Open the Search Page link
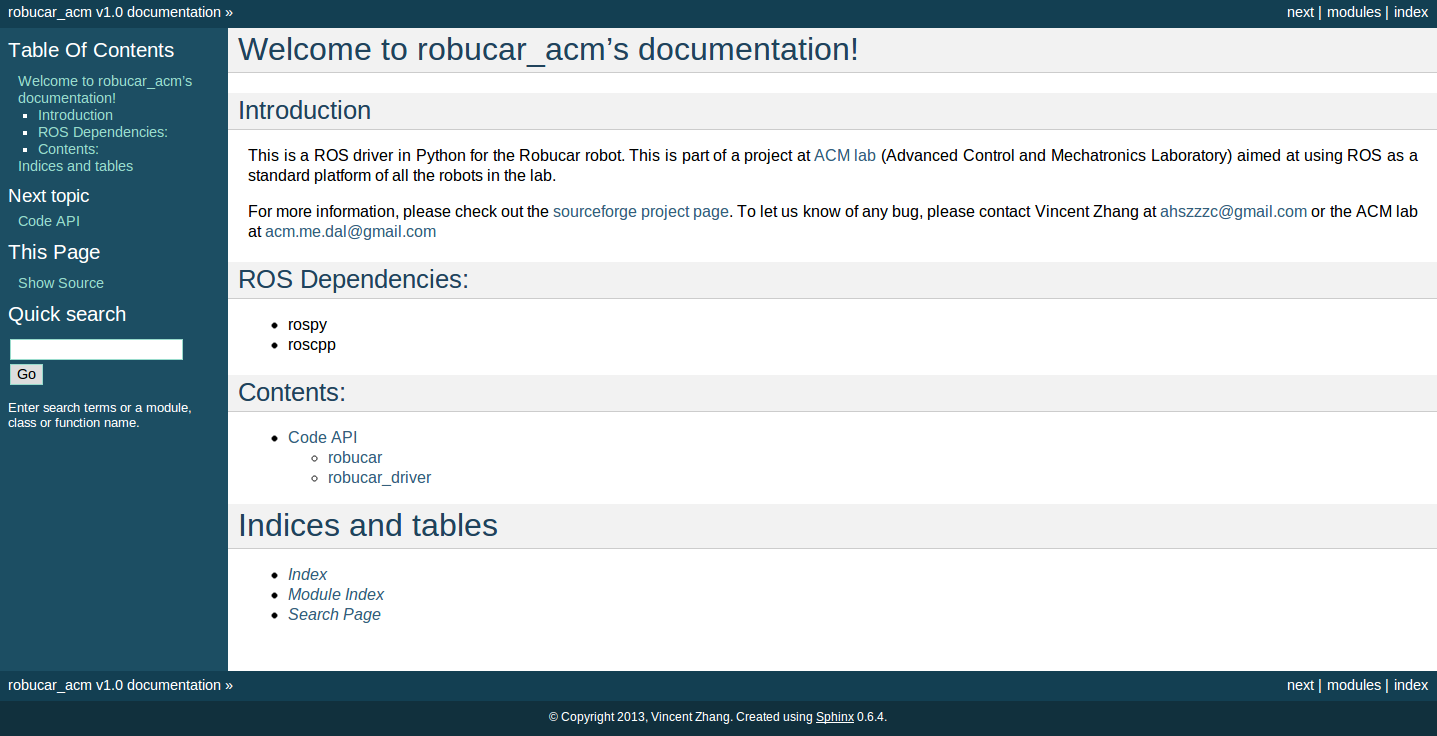Image resolution: width=1437 pixels, height=736 pixels. [x=334, y=614]
